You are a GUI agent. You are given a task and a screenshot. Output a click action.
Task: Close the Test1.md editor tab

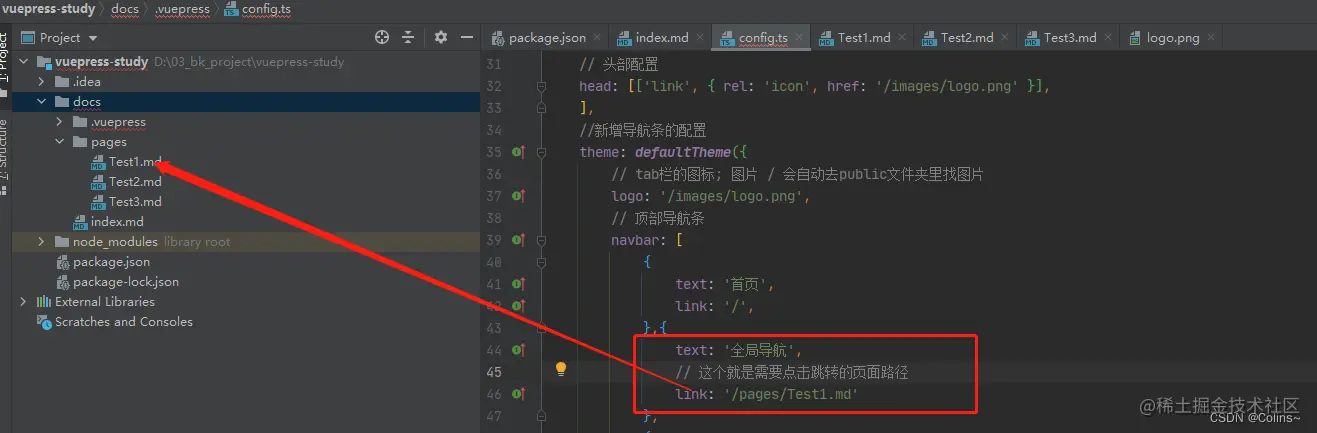pos(902,38)
